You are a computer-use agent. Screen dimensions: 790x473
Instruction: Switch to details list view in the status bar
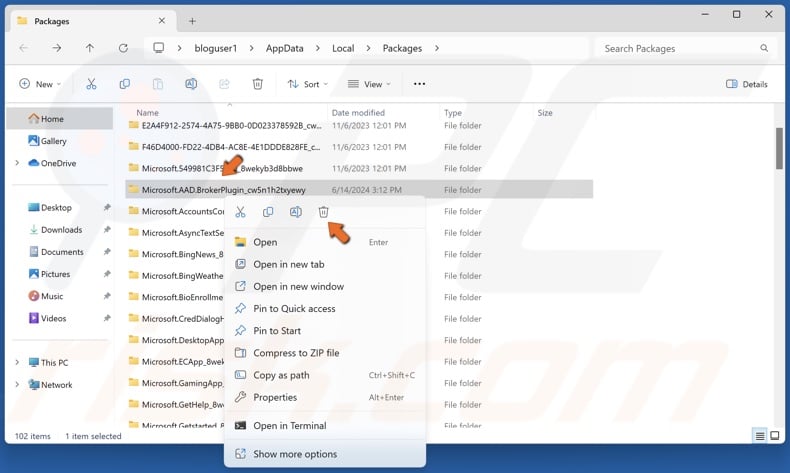pos(760,436)
